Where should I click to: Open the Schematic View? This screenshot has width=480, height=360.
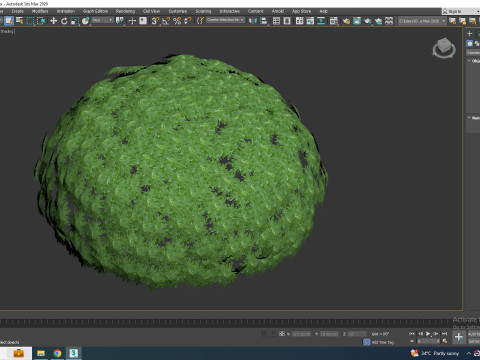click(321, 21)
